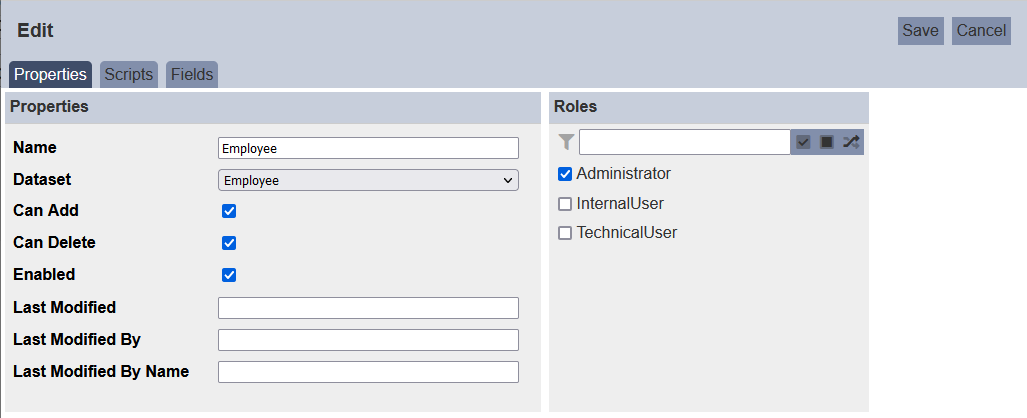Toggle the Enabled checkbox
The height and width of the screenshot is (418, 1027).
point(229,275)
